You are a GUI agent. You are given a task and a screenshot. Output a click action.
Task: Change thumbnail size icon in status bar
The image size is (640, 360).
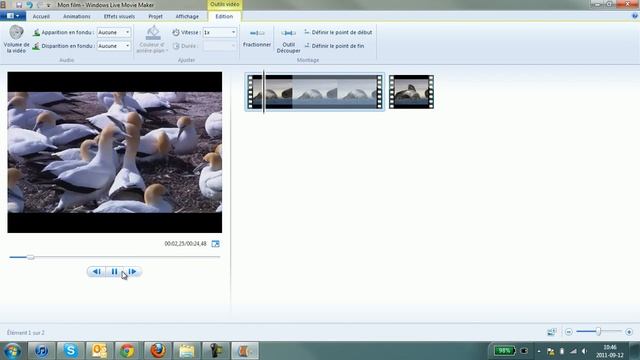[x=551, y=332]
